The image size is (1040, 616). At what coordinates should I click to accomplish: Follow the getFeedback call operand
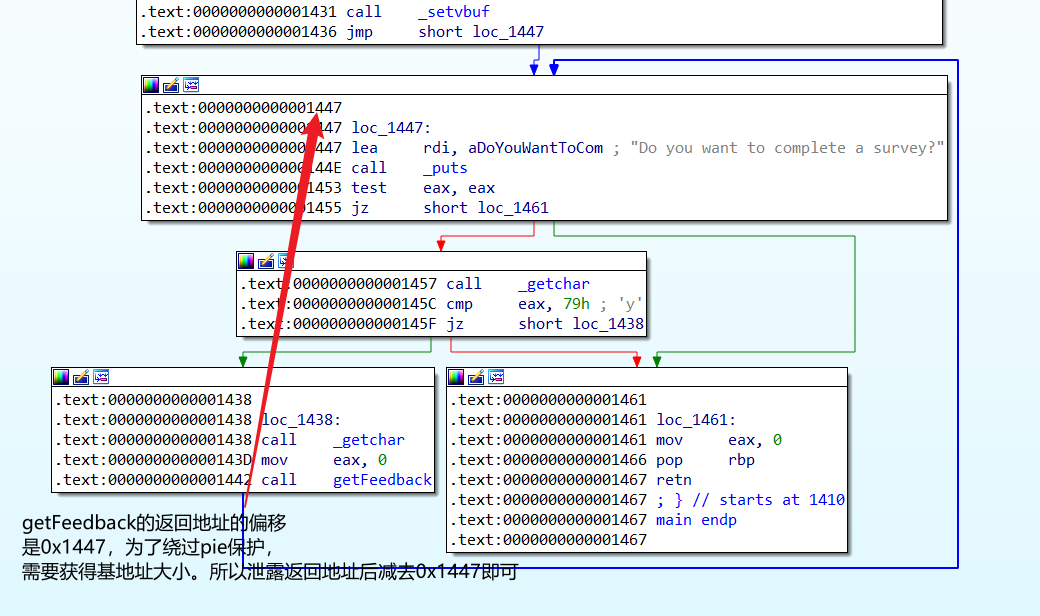coord(382,480)
